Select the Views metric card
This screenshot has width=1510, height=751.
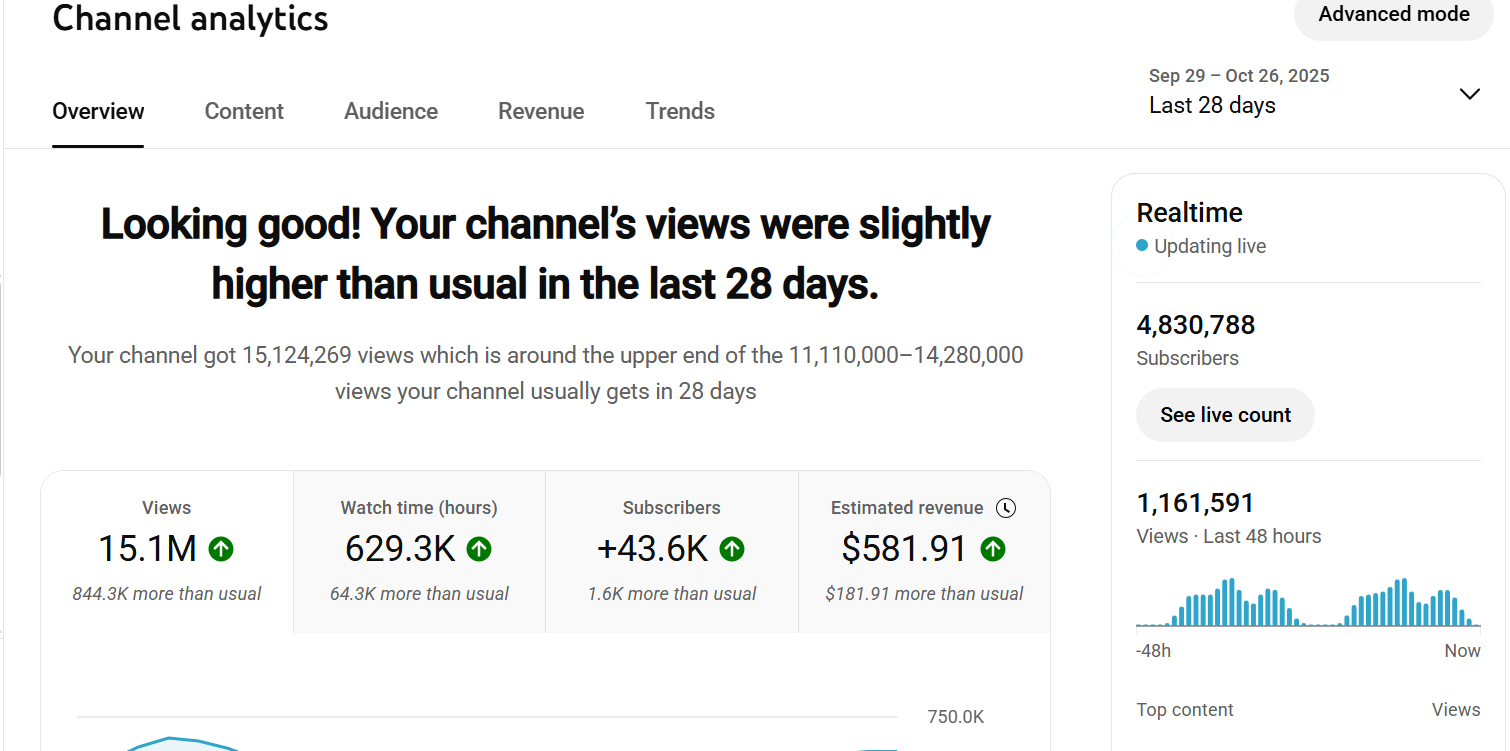point(167,552)
